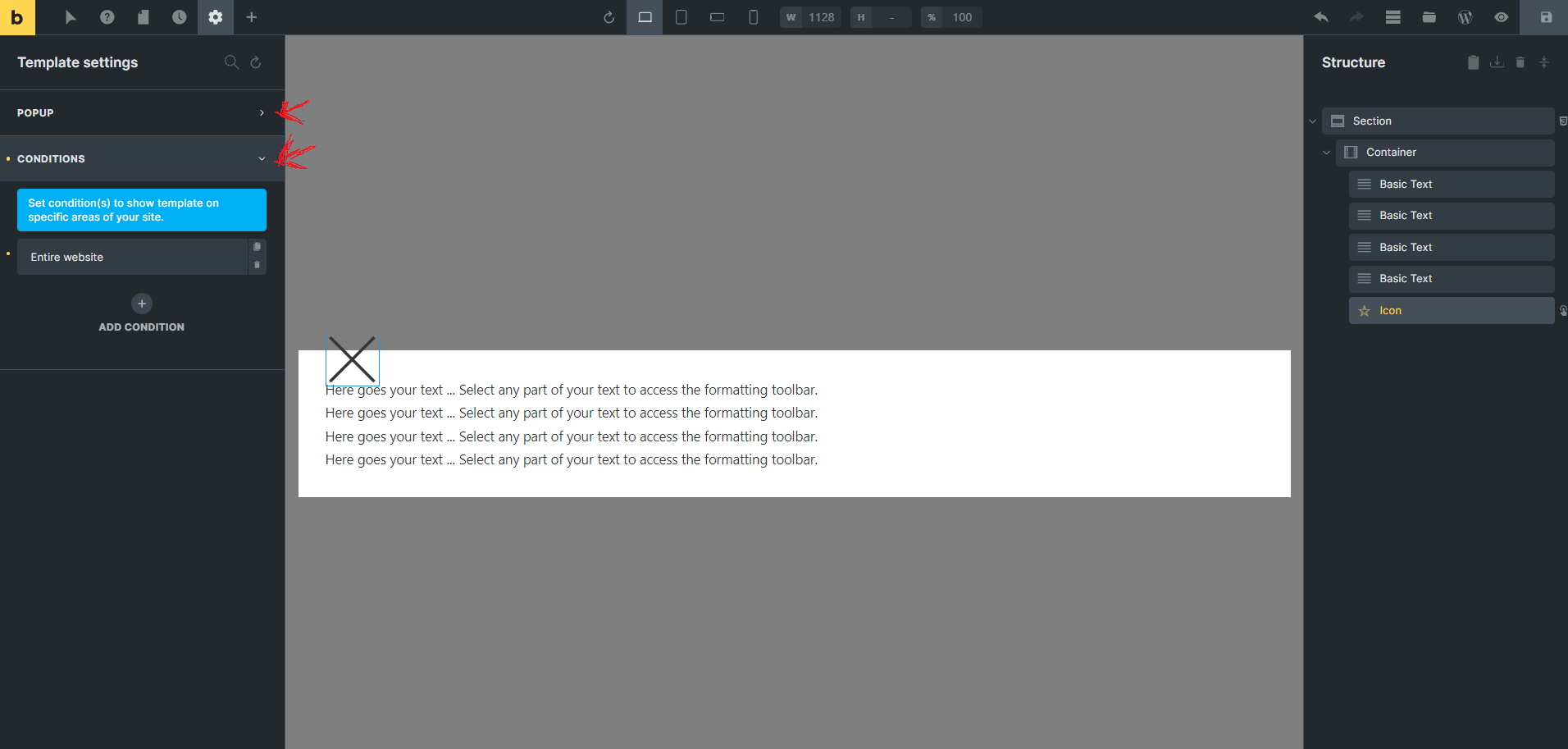Click the canvas width input field
1568x749 pixels.
click(820, 17)
